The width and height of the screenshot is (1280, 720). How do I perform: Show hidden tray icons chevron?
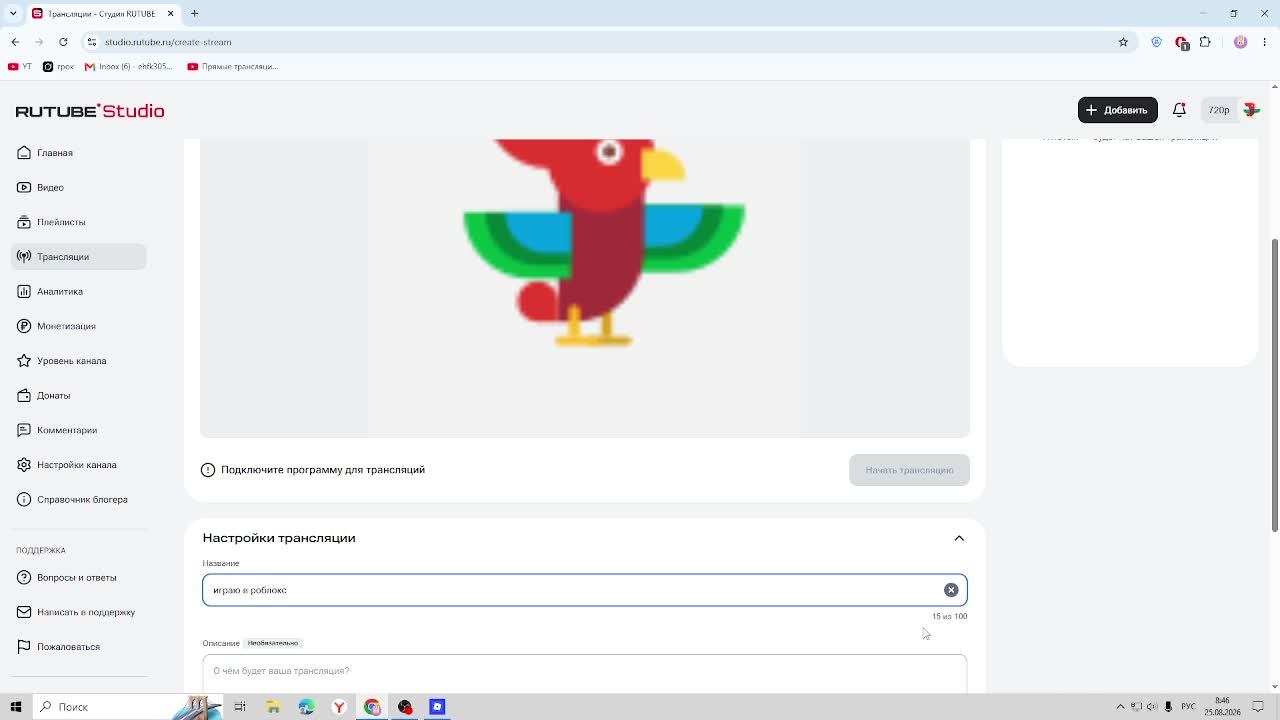(x=1120, y=707)
